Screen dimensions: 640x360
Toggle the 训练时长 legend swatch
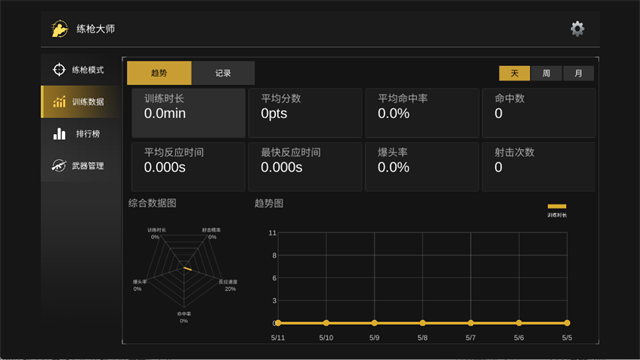tap(557, 206)
